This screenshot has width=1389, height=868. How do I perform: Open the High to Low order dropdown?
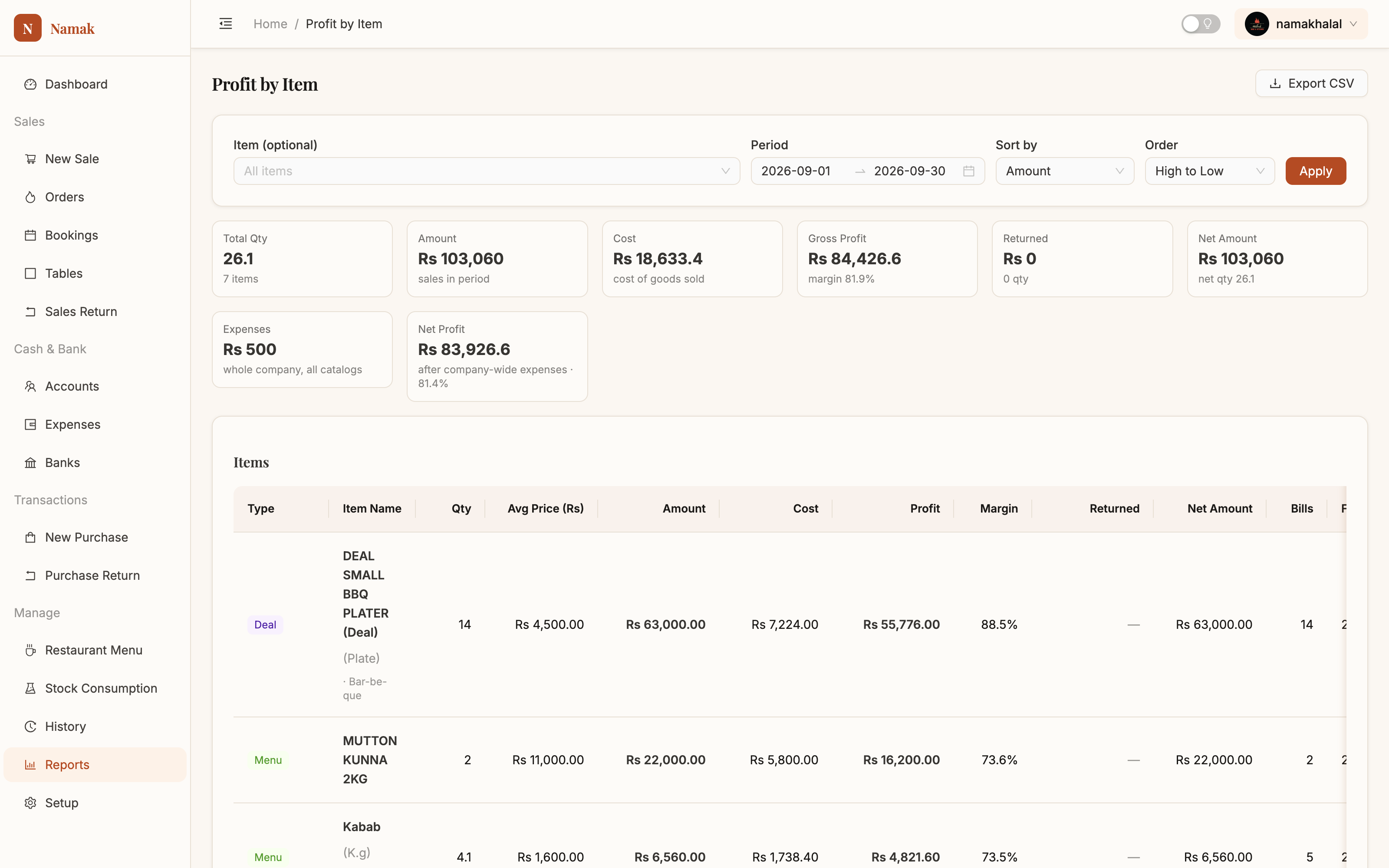point(1209,171)
